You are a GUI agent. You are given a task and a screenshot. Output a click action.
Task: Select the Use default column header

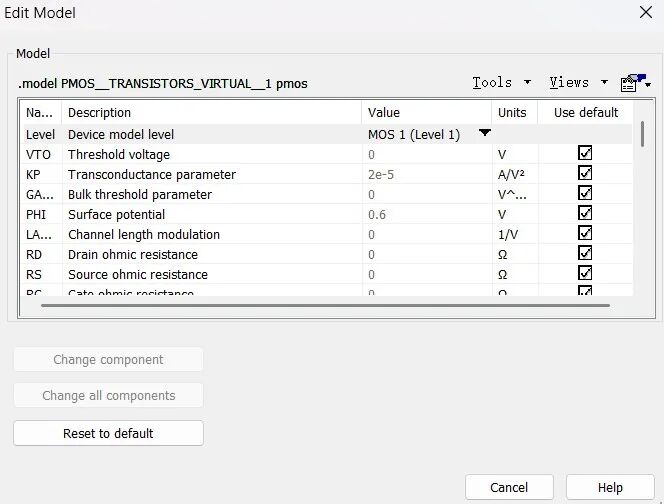(x=586, y=113)
